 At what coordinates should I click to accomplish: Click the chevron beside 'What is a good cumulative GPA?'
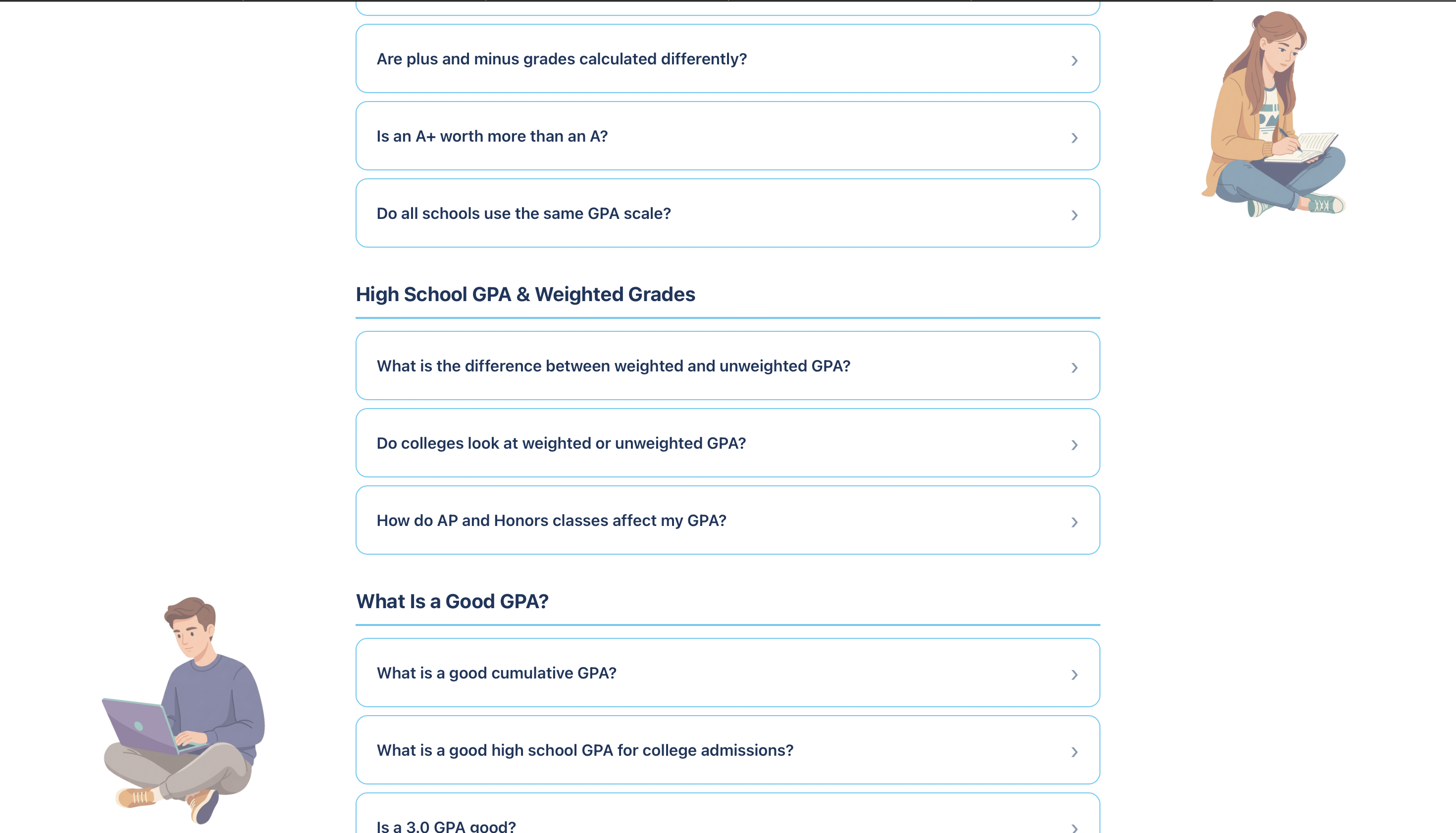[1074, 675]
